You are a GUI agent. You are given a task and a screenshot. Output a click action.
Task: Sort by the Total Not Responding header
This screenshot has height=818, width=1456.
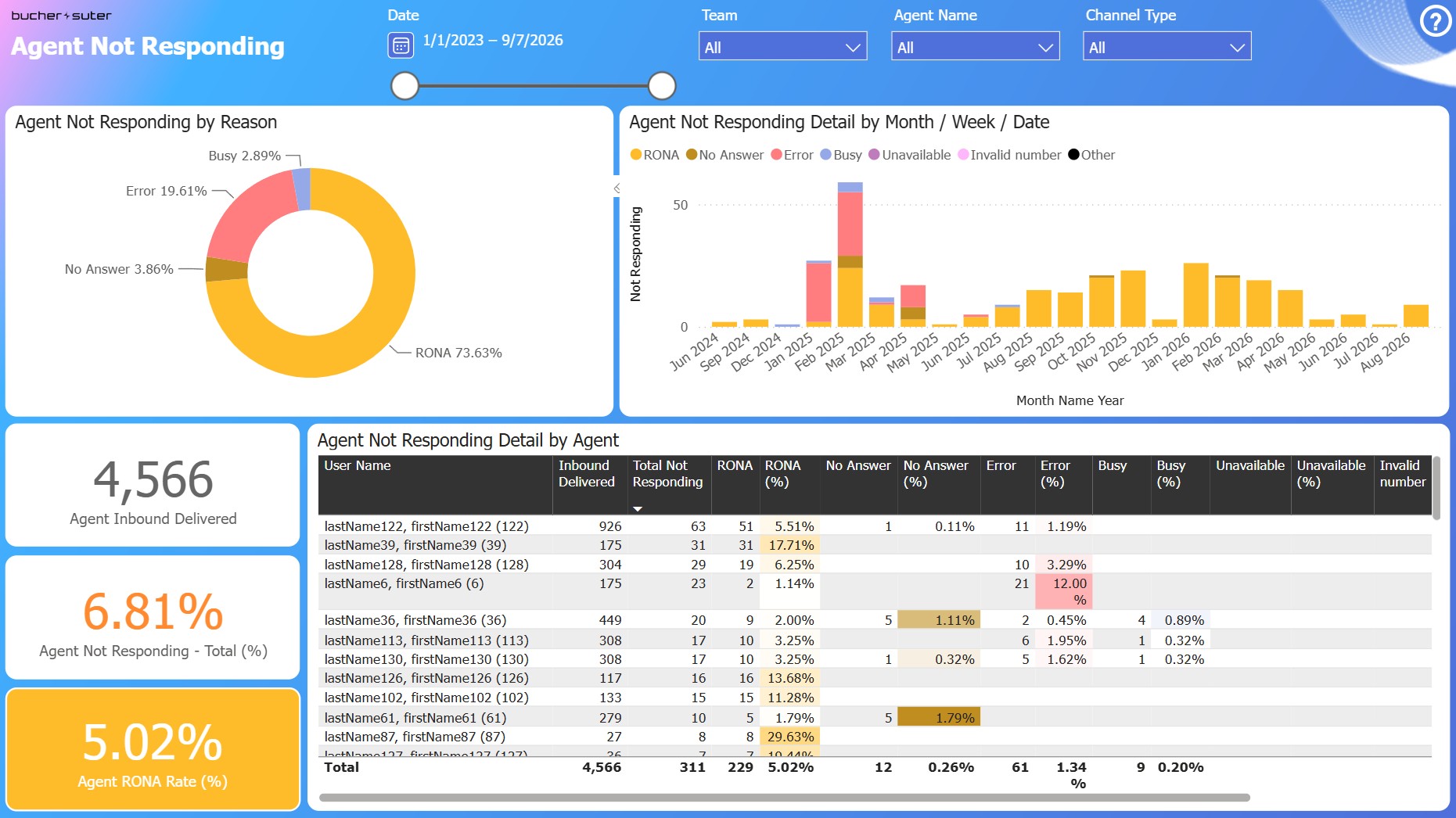668,485
